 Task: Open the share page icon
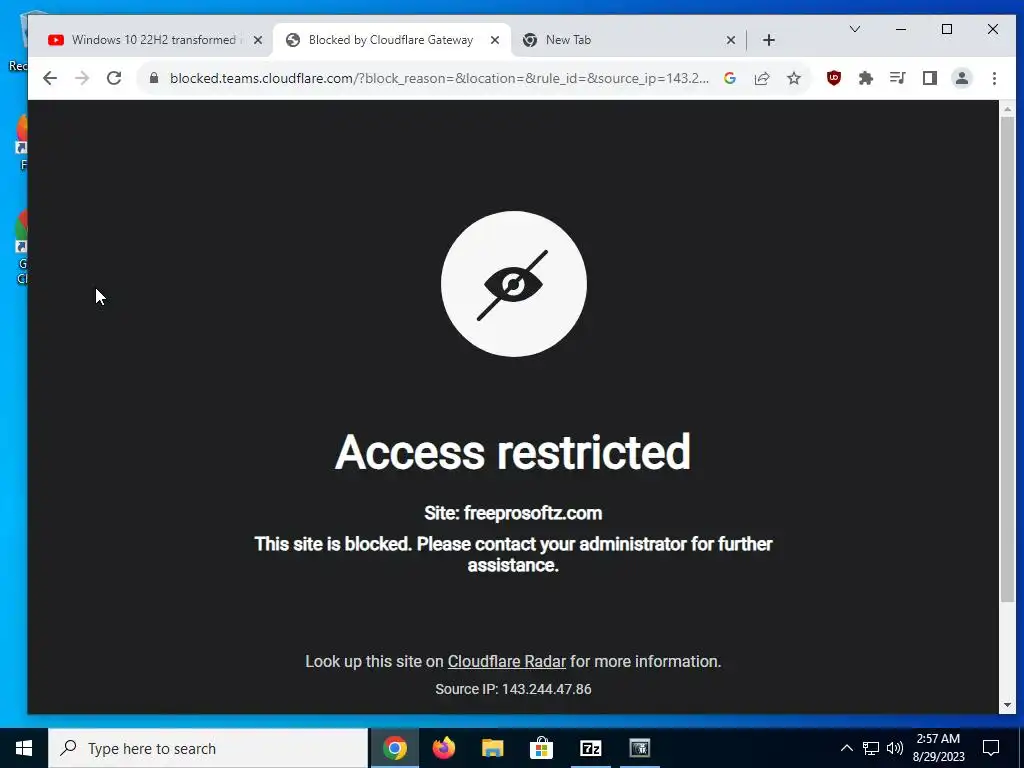click(x=761, y=78)
